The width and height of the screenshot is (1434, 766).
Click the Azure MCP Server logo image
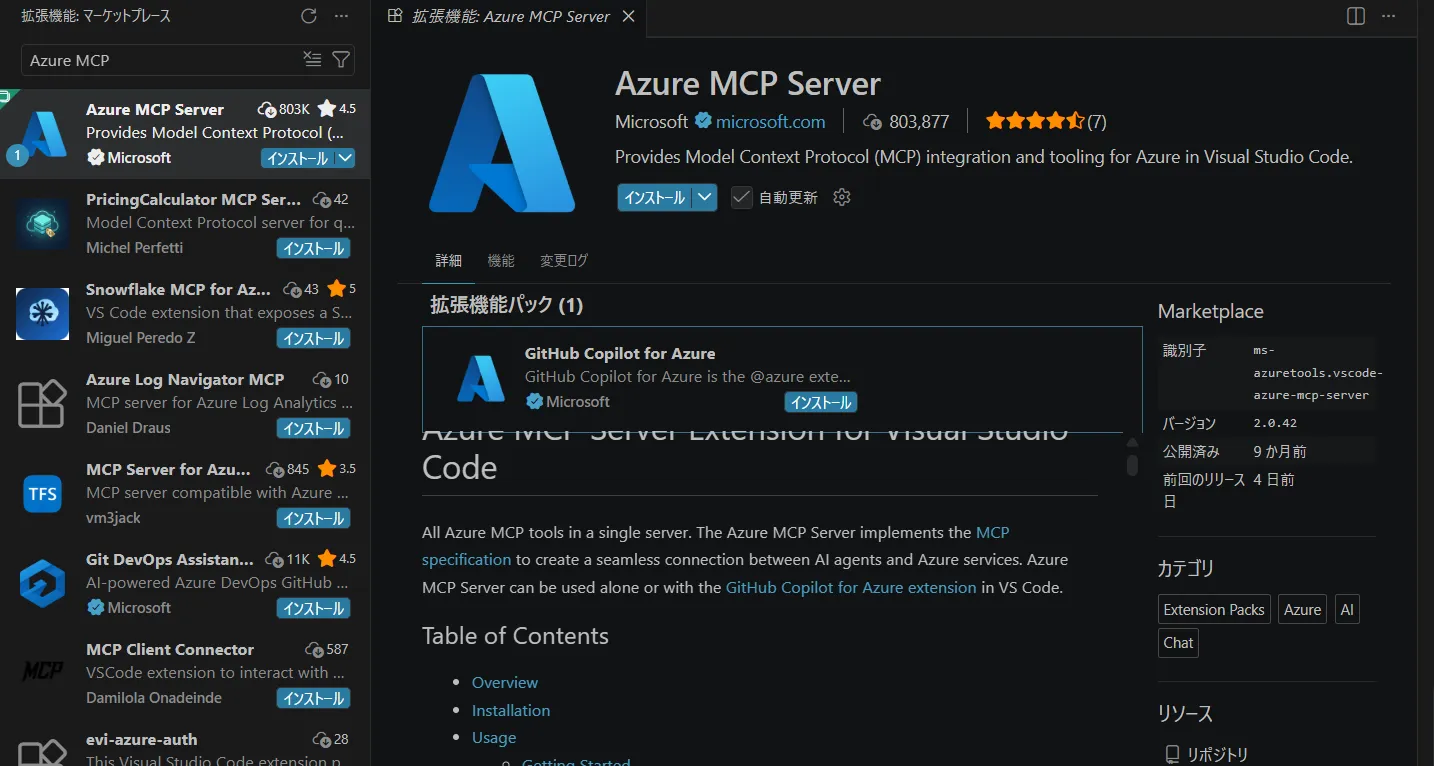coord(501,142)
